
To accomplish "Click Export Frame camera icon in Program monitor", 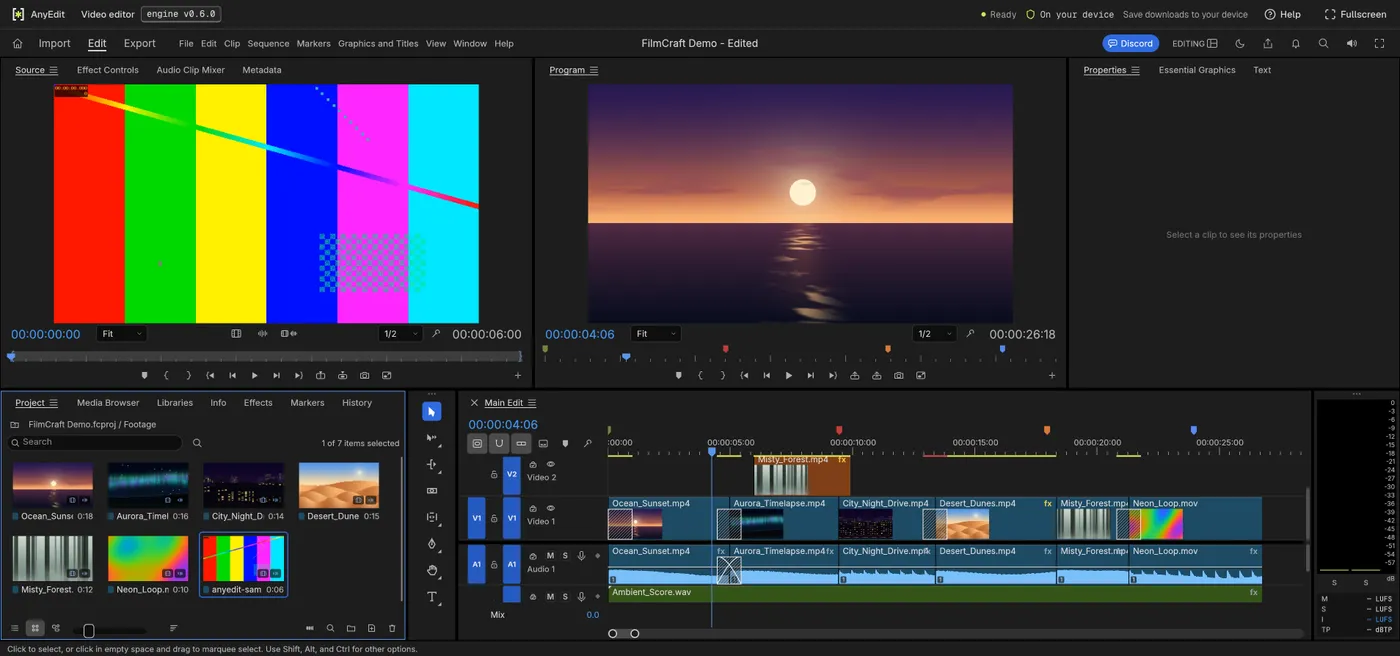I will coord(899,375).
